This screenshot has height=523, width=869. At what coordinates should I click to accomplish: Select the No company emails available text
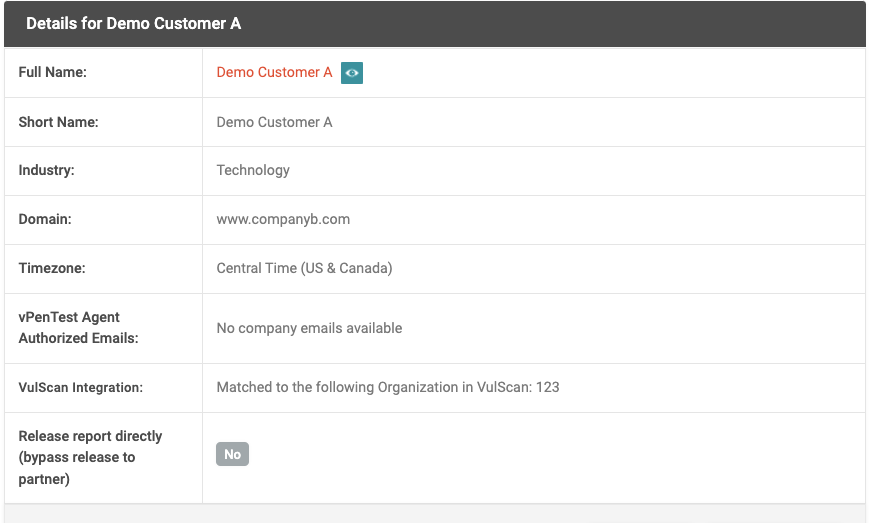click(309, 328)
